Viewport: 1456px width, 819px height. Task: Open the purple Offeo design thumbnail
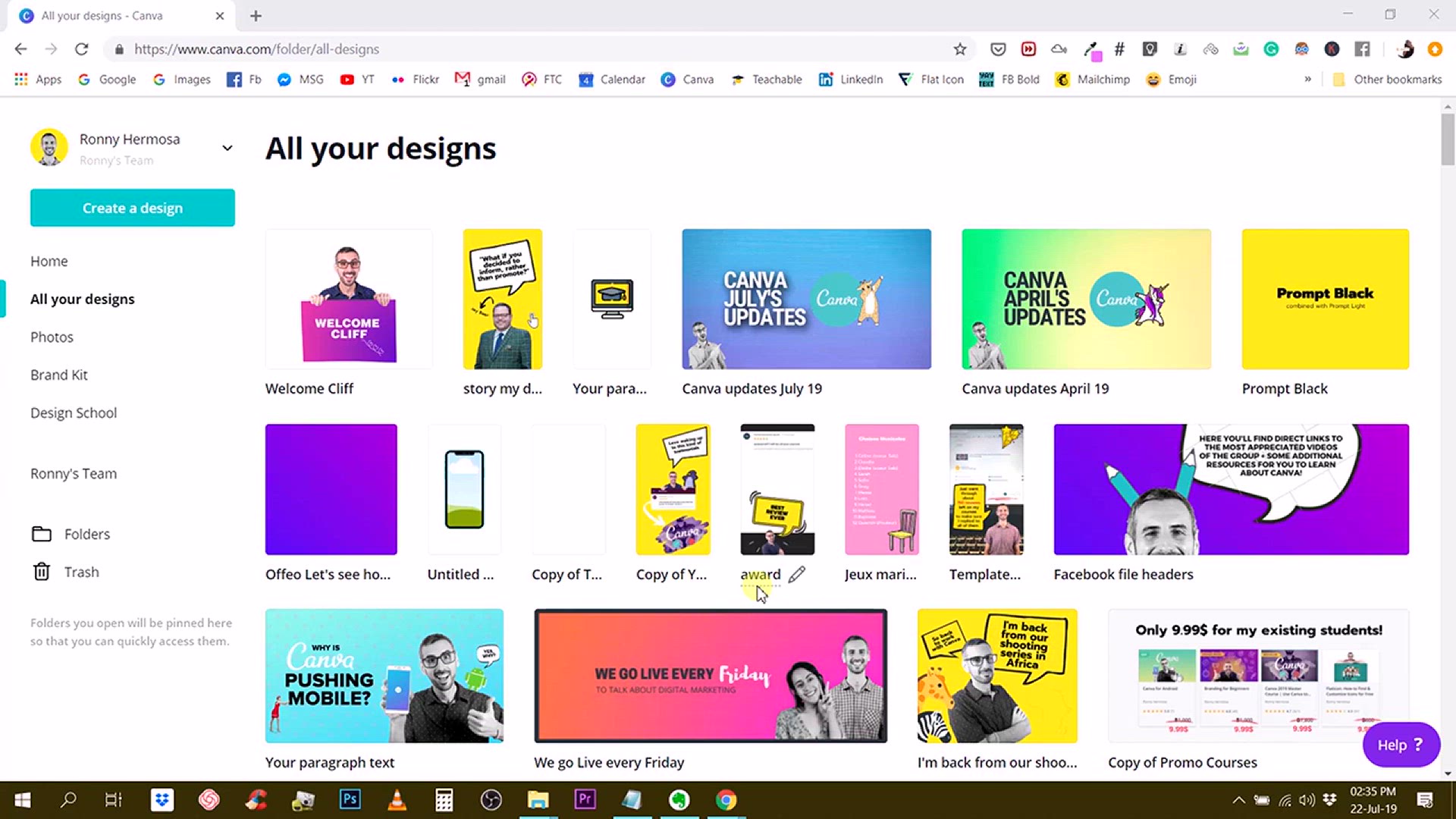[x=331, y=489]
